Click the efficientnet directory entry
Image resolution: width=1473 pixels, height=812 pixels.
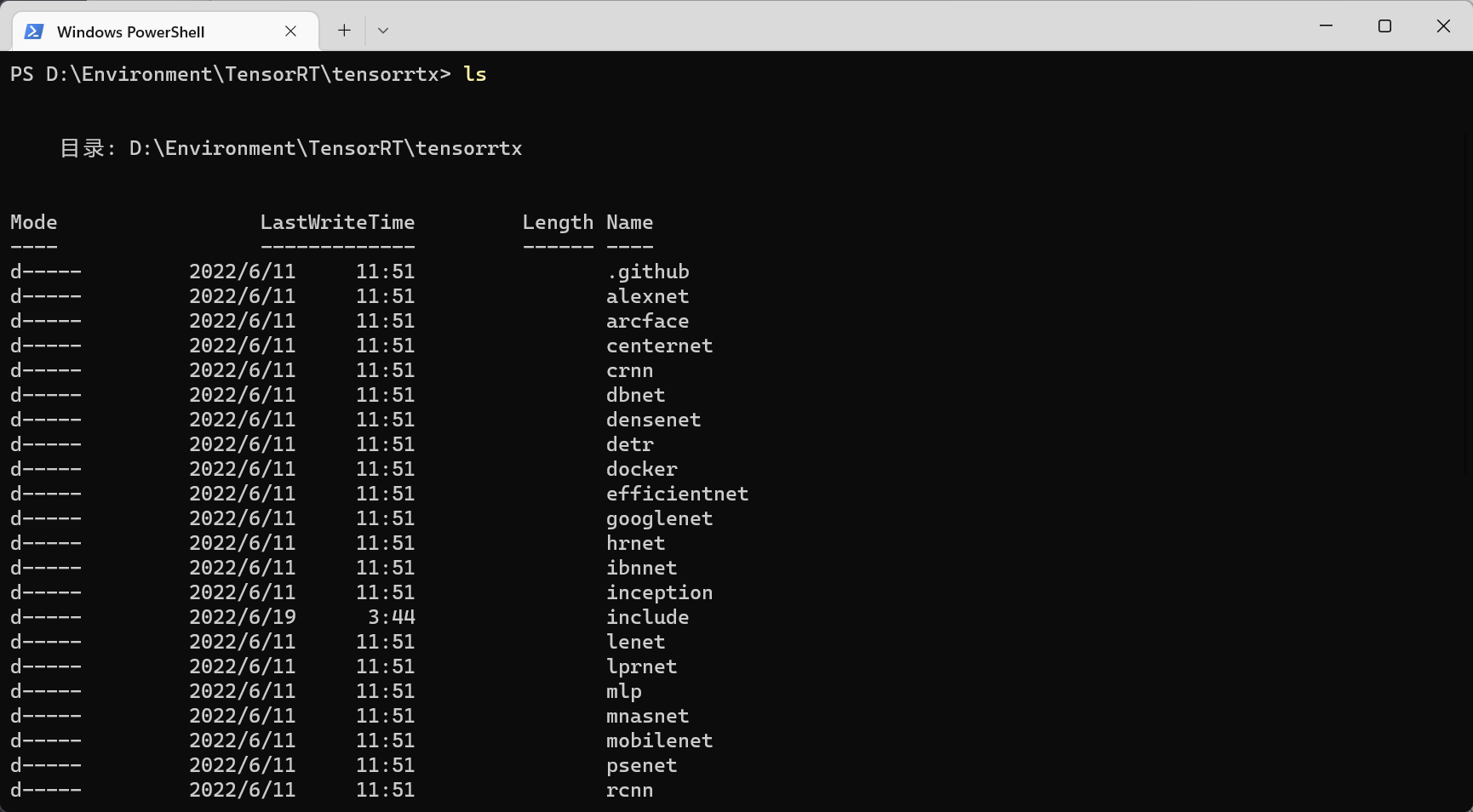[677, 494]
